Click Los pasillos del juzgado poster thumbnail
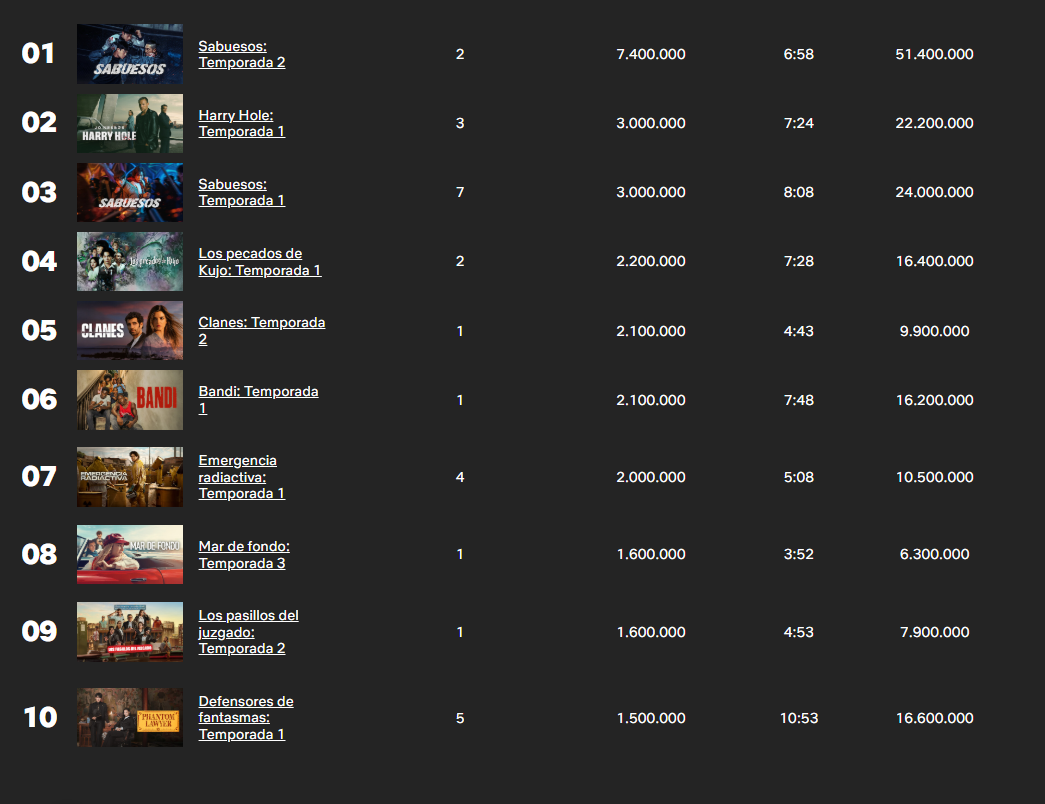1045x804 pixels. [x=130, y=631]
